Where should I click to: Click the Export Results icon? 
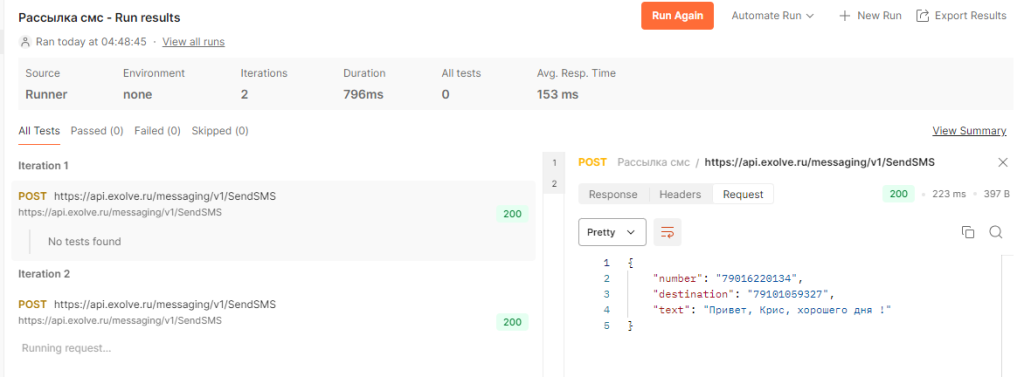(x=922, y=16)
